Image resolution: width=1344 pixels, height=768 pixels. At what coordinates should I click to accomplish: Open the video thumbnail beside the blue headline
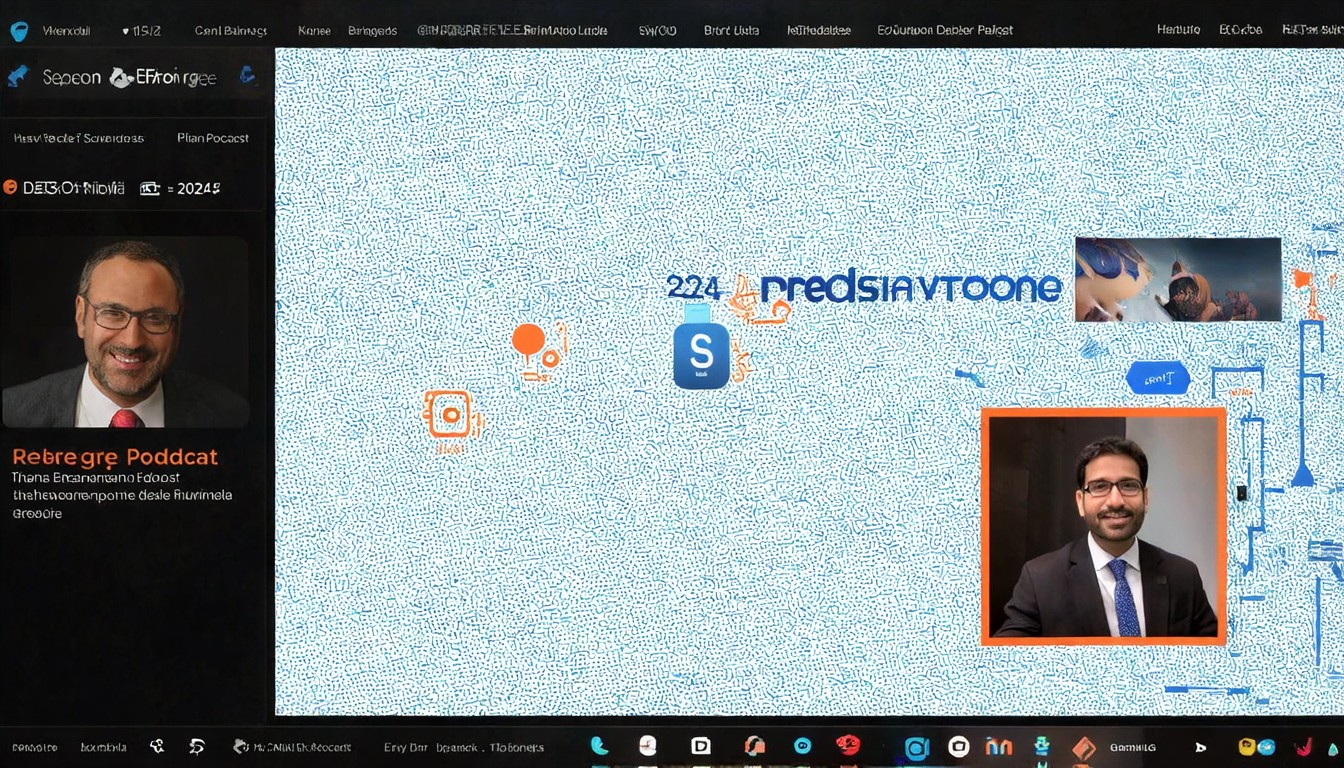(1178, 279)
